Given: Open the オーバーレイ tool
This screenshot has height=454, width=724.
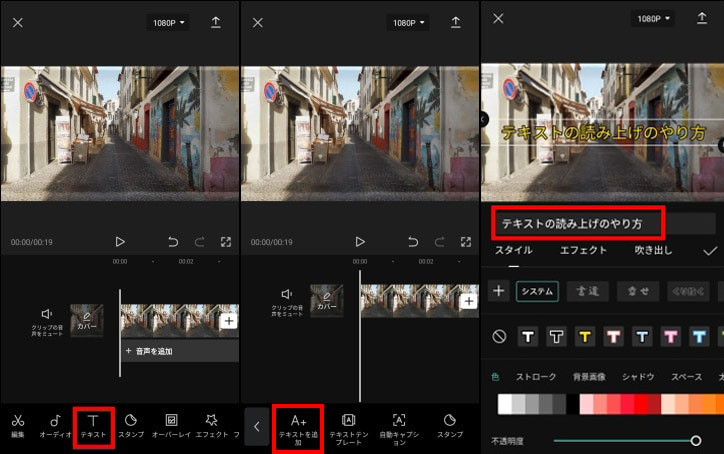Looking at the screenshot, I should (x=171, y=426).
